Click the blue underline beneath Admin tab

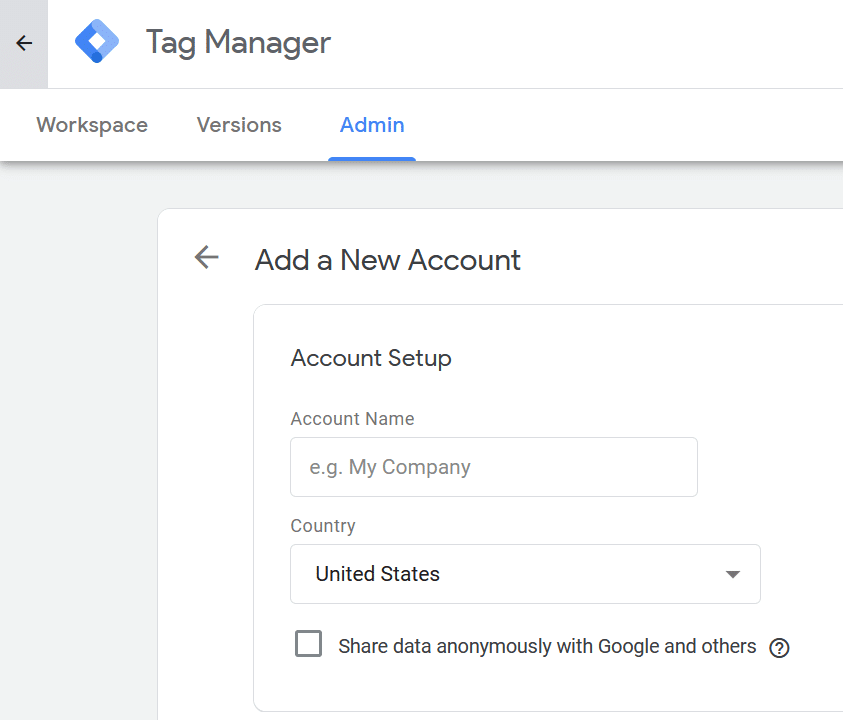pos(372,159)
